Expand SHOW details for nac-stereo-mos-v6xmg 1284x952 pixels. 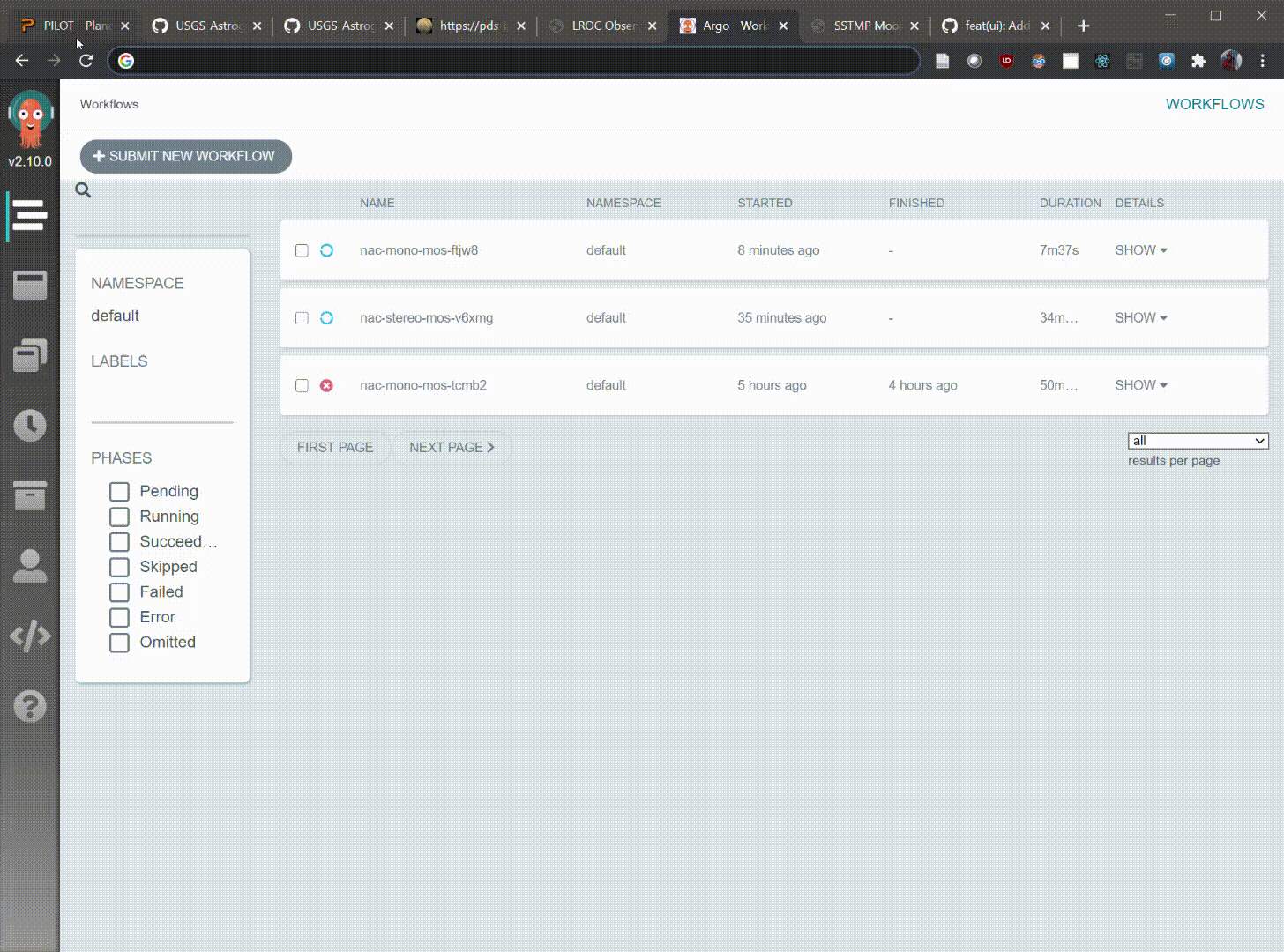click(x=1140, y=317)
